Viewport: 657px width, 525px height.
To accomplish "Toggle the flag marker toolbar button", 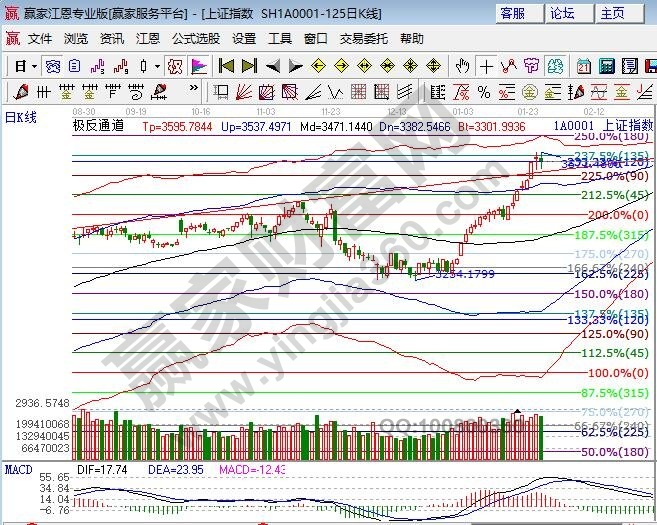I will [x=198, y=66].
